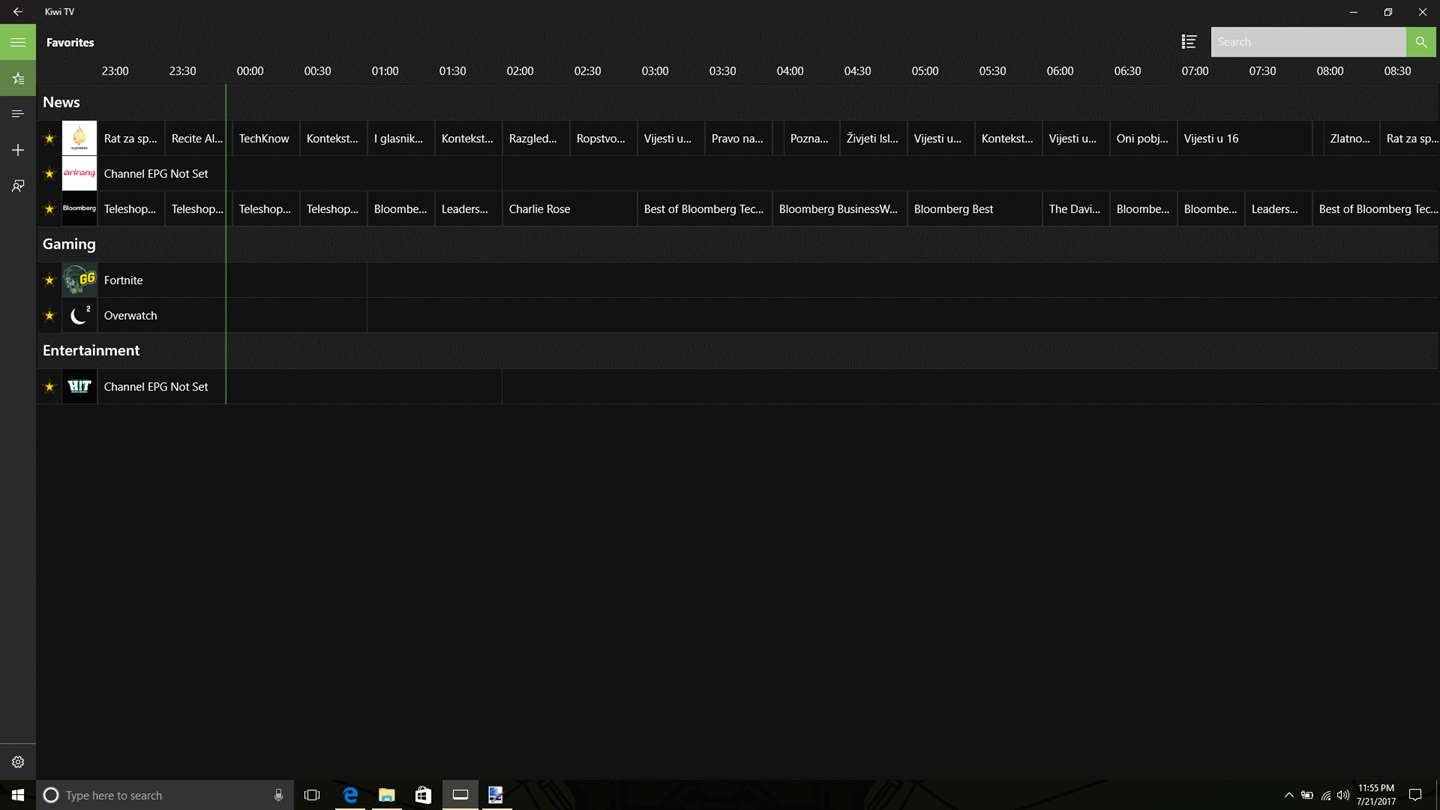Toggle favorite star on Al Jazeera row
The width and height of the screenshot is (1440, 810).
tap(49, 139)
